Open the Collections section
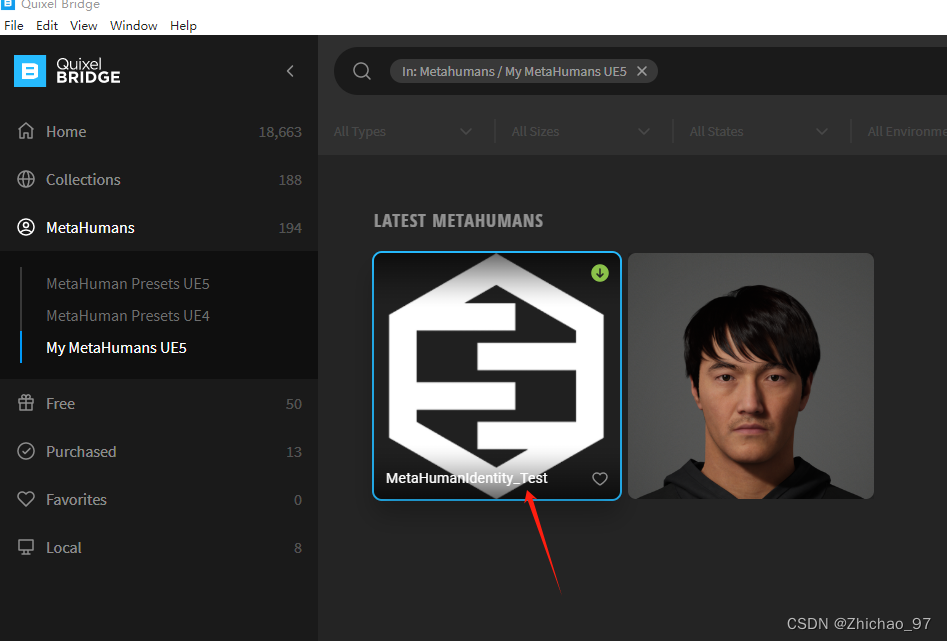 pos(159,179)
